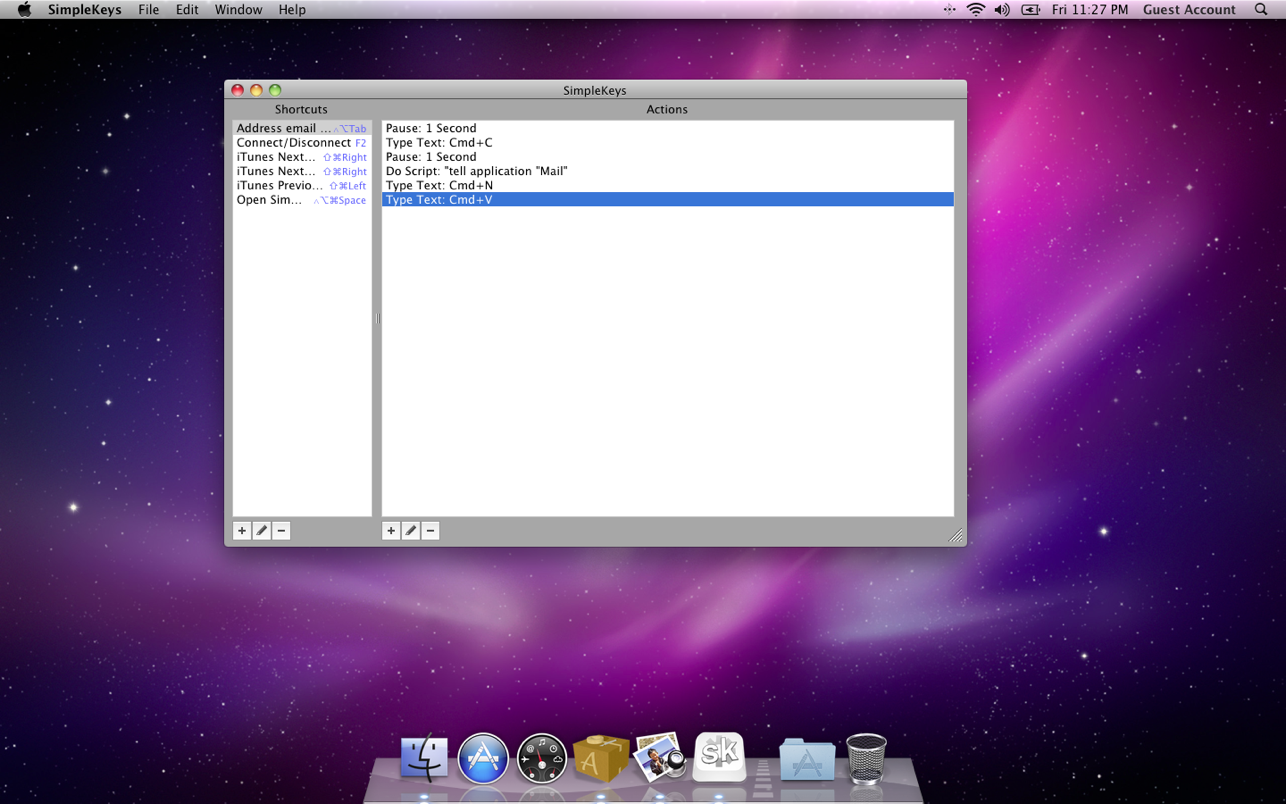The width and height of the screenshot is (1286, 804).
Task: Click the divider between Shortcuts and Actions
Action: coord(377,319)
